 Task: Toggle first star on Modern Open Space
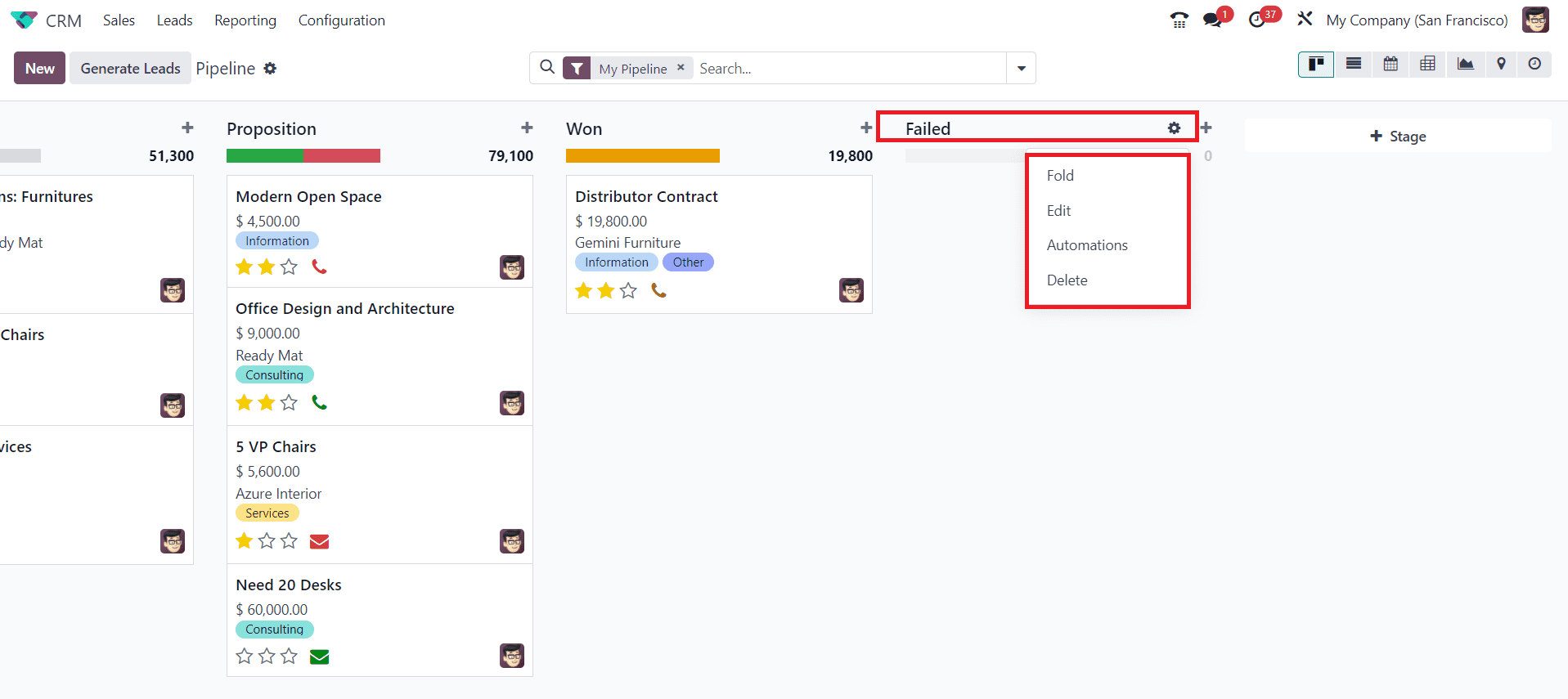pyautogui.click(x=244, y=267)
